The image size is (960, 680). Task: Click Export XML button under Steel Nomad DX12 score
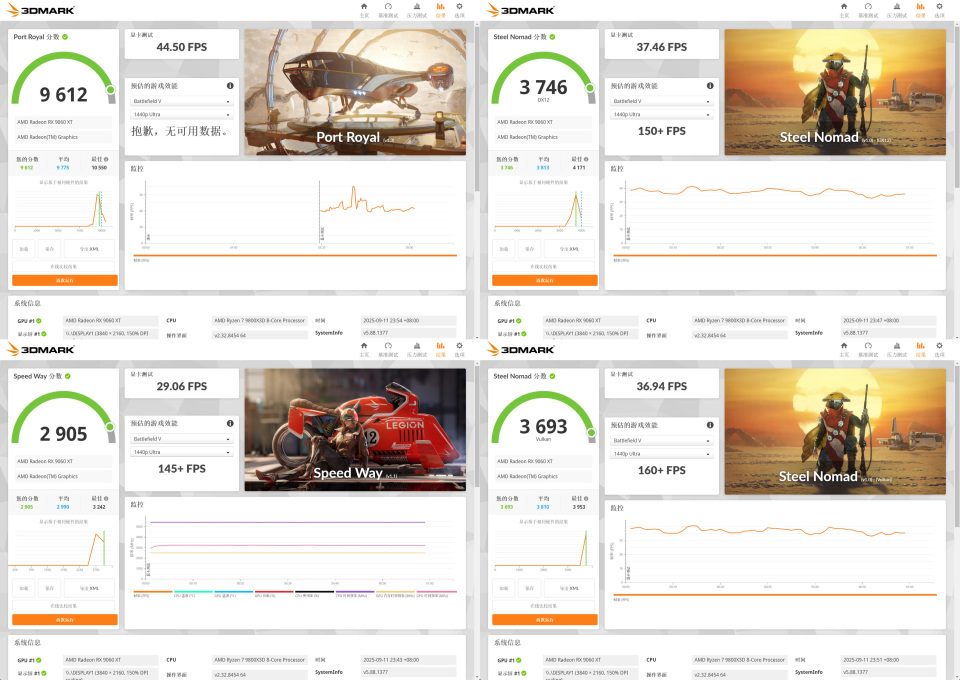pyautogui.click(x=569, y=249)
